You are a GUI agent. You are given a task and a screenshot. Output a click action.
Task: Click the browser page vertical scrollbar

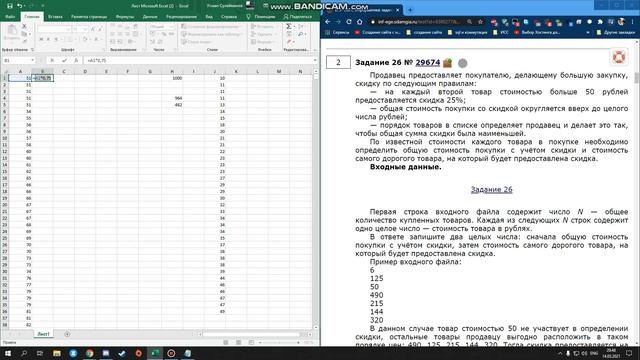tap(637, 78)
